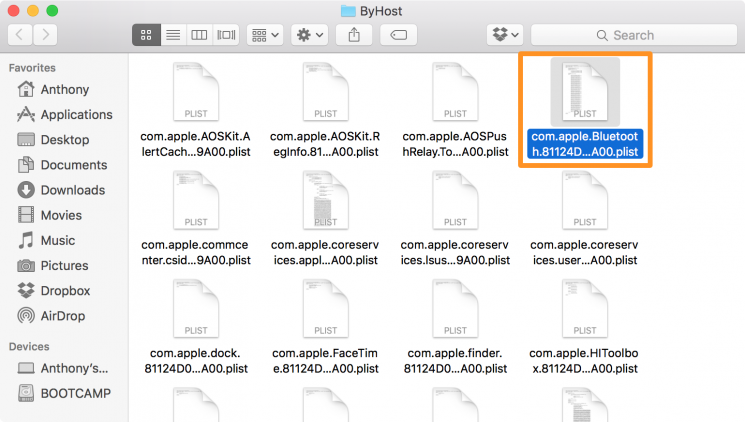
Task: Click the ByHost folder proxy icon in title
Action: tap(348, 11)
